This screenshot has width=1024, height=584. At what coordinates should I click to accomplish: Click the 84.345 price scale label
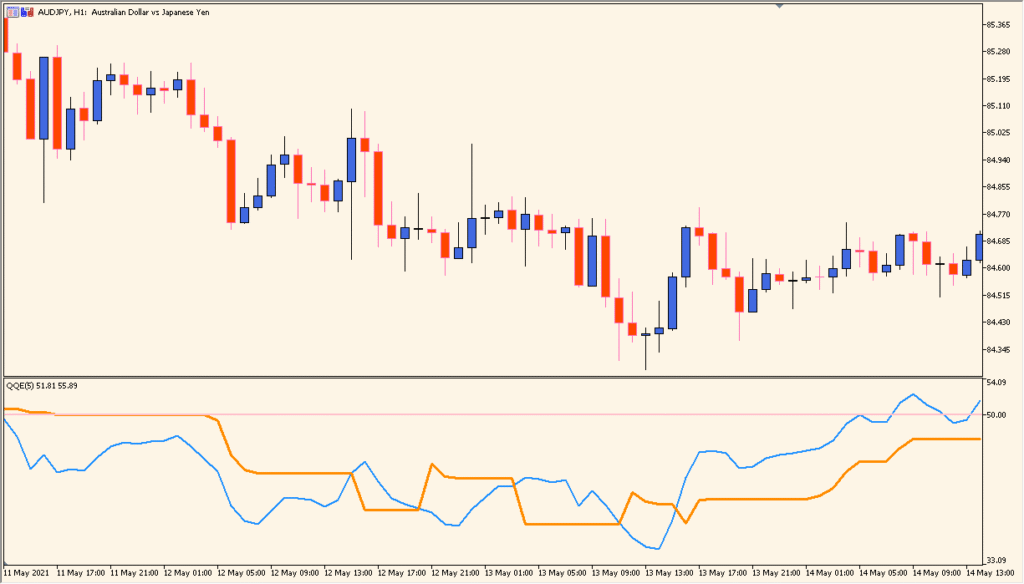point(998,349)
